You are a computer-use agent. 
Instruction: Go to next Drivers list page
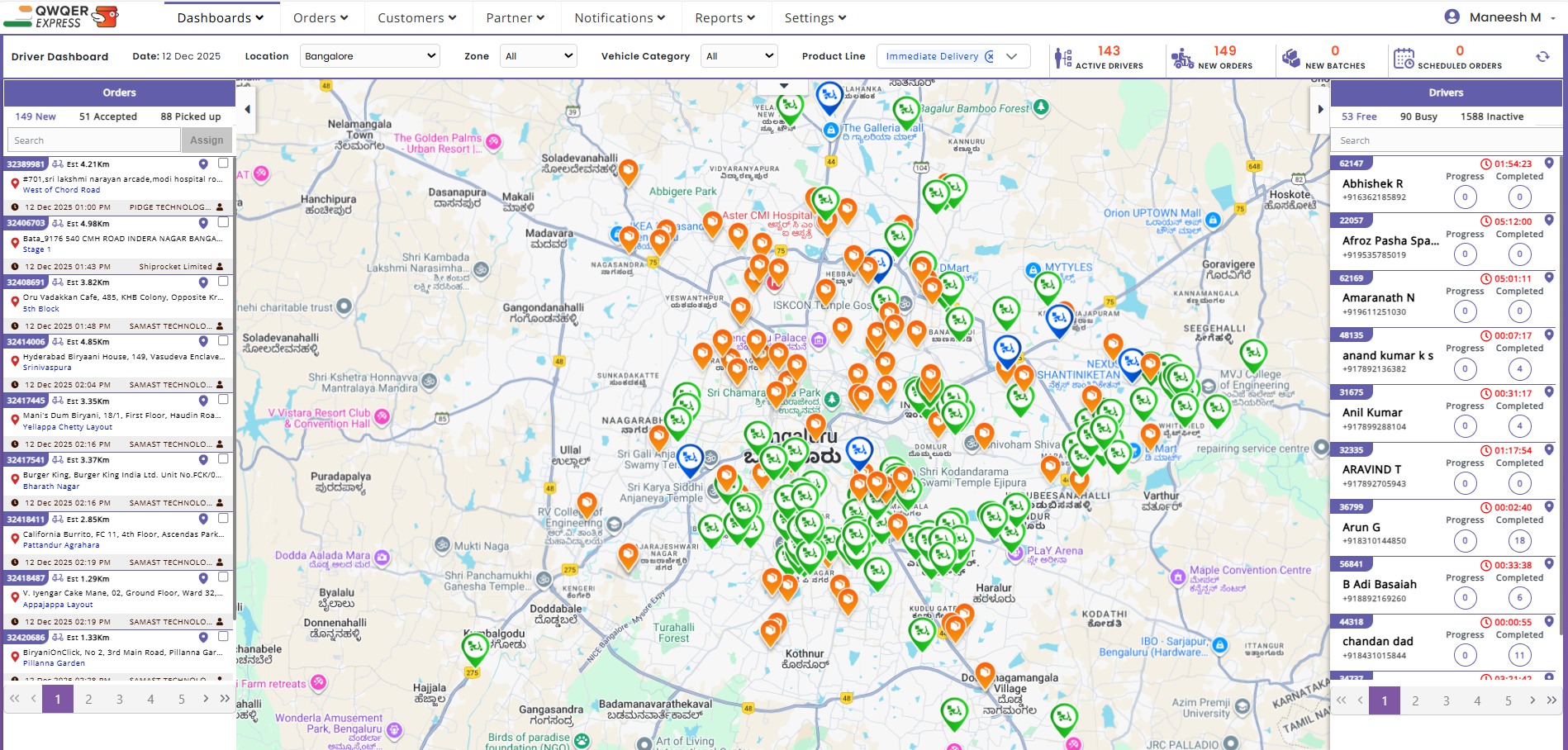(1532, 700)
